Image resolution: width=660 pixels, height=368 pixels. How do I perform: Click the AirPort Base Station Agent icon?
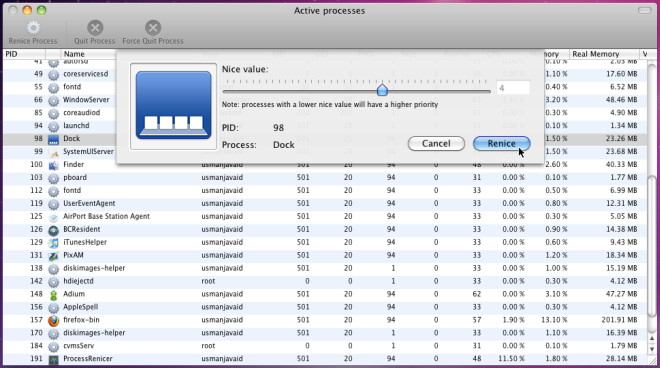click(x=53, y=217)
